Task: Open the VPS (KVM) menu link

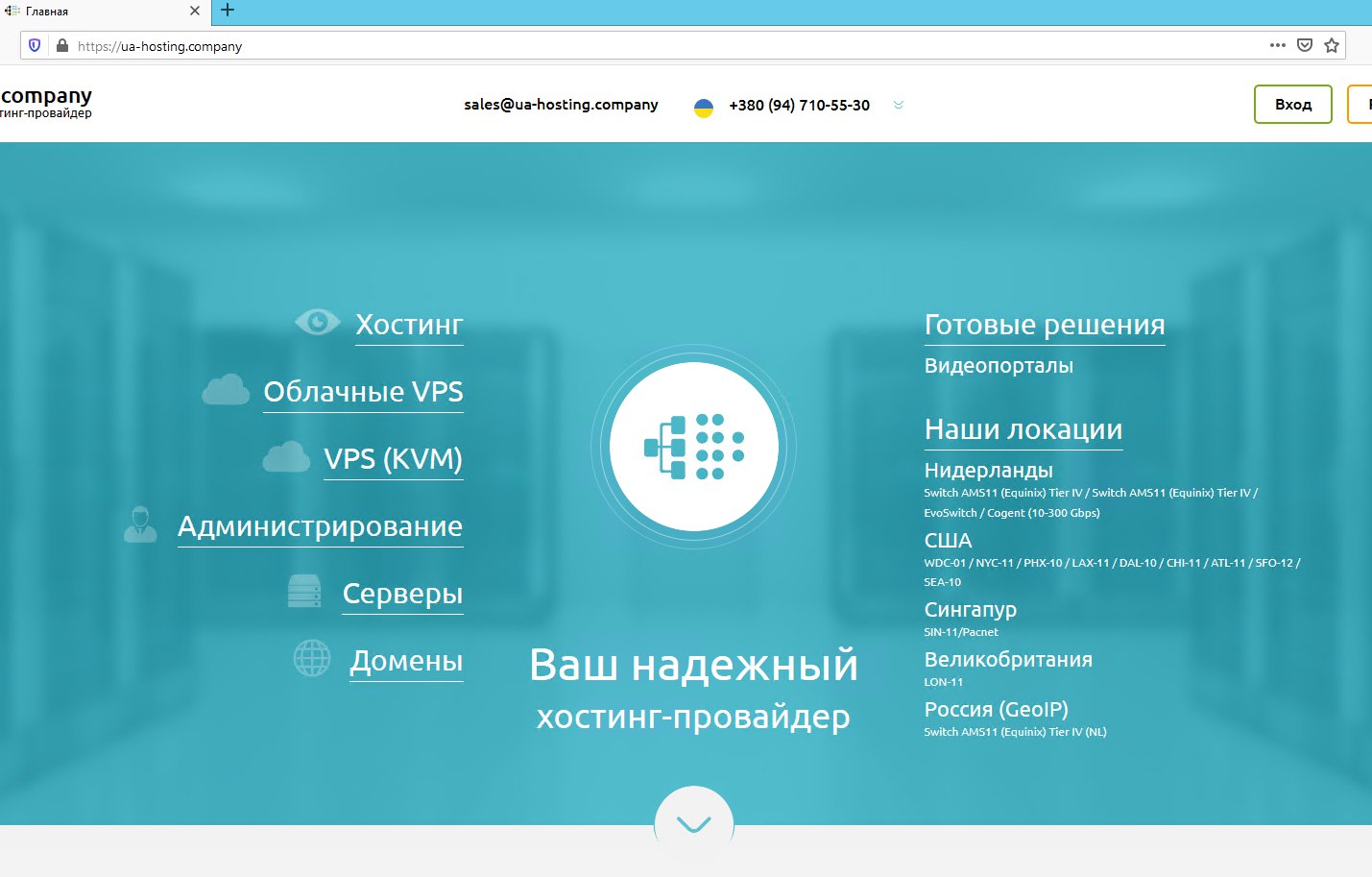Action: coord(394,459)
